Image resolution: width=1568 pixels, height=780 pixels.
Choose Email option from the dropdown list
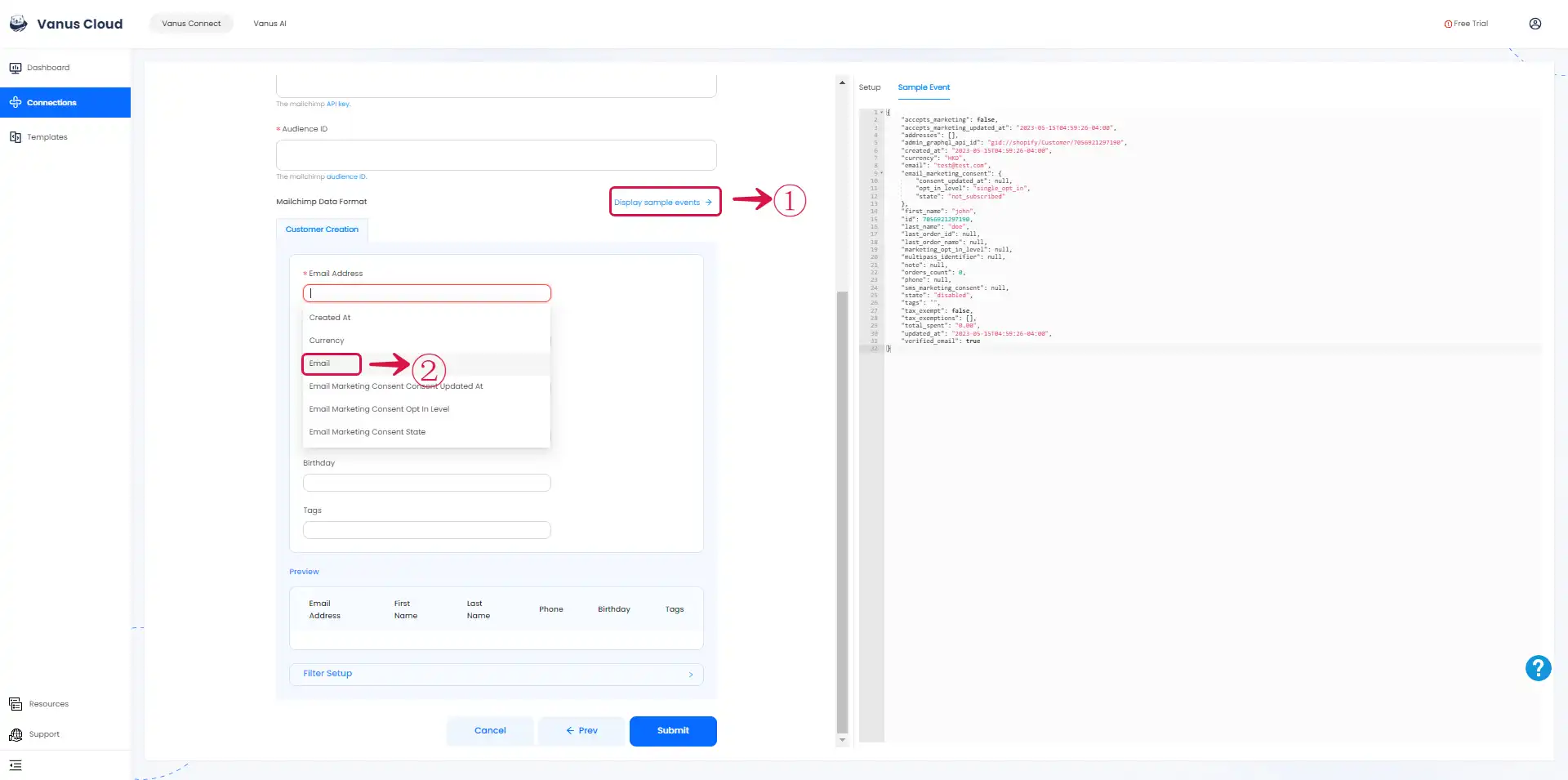click(x=426, y=363)
